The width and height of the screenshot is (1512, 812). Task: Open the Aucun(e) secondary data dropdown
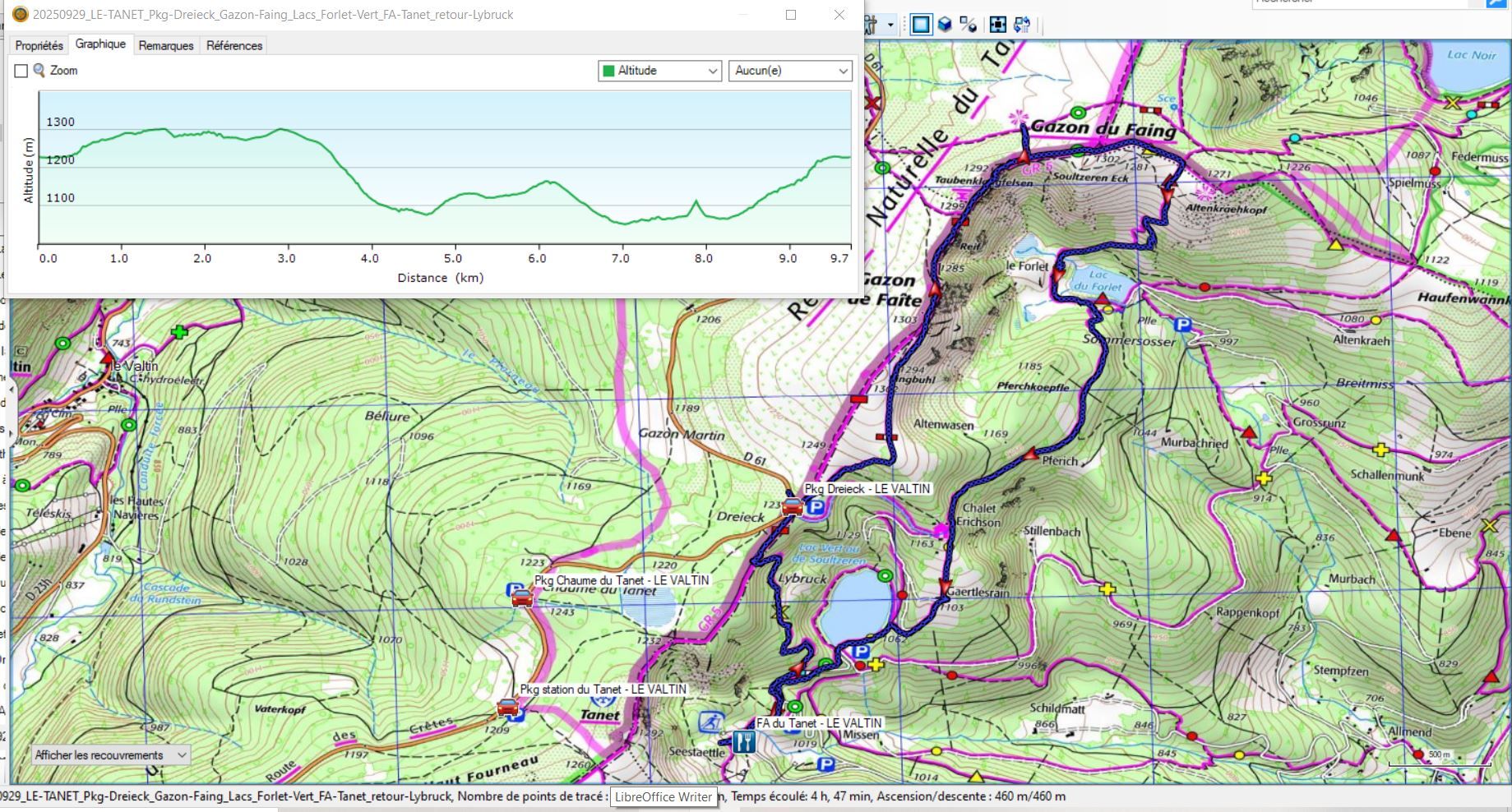click(790, 71)
